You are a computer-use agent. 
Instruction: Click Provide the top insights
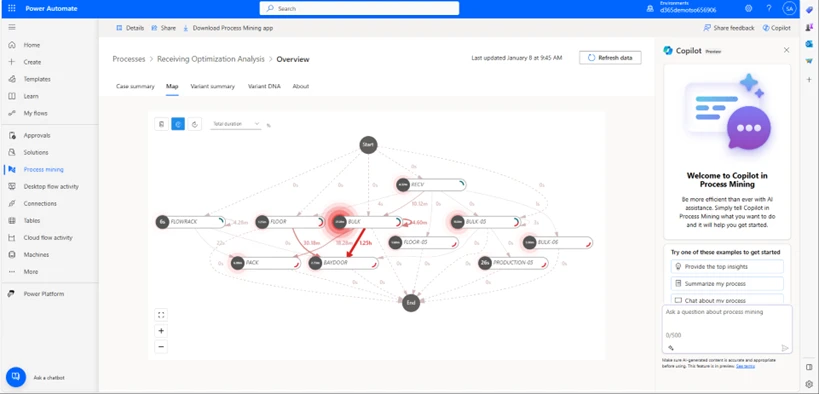727,266
